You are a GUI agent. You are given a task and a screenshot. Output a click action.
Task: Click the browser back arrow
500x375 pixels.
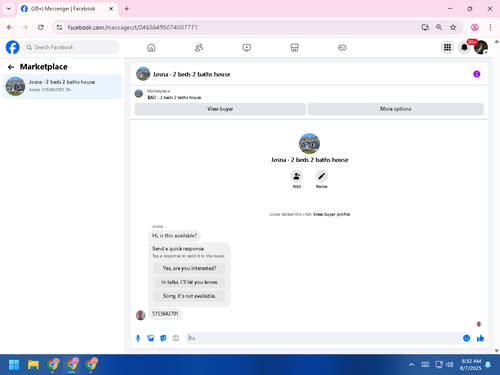pos(10,27)
